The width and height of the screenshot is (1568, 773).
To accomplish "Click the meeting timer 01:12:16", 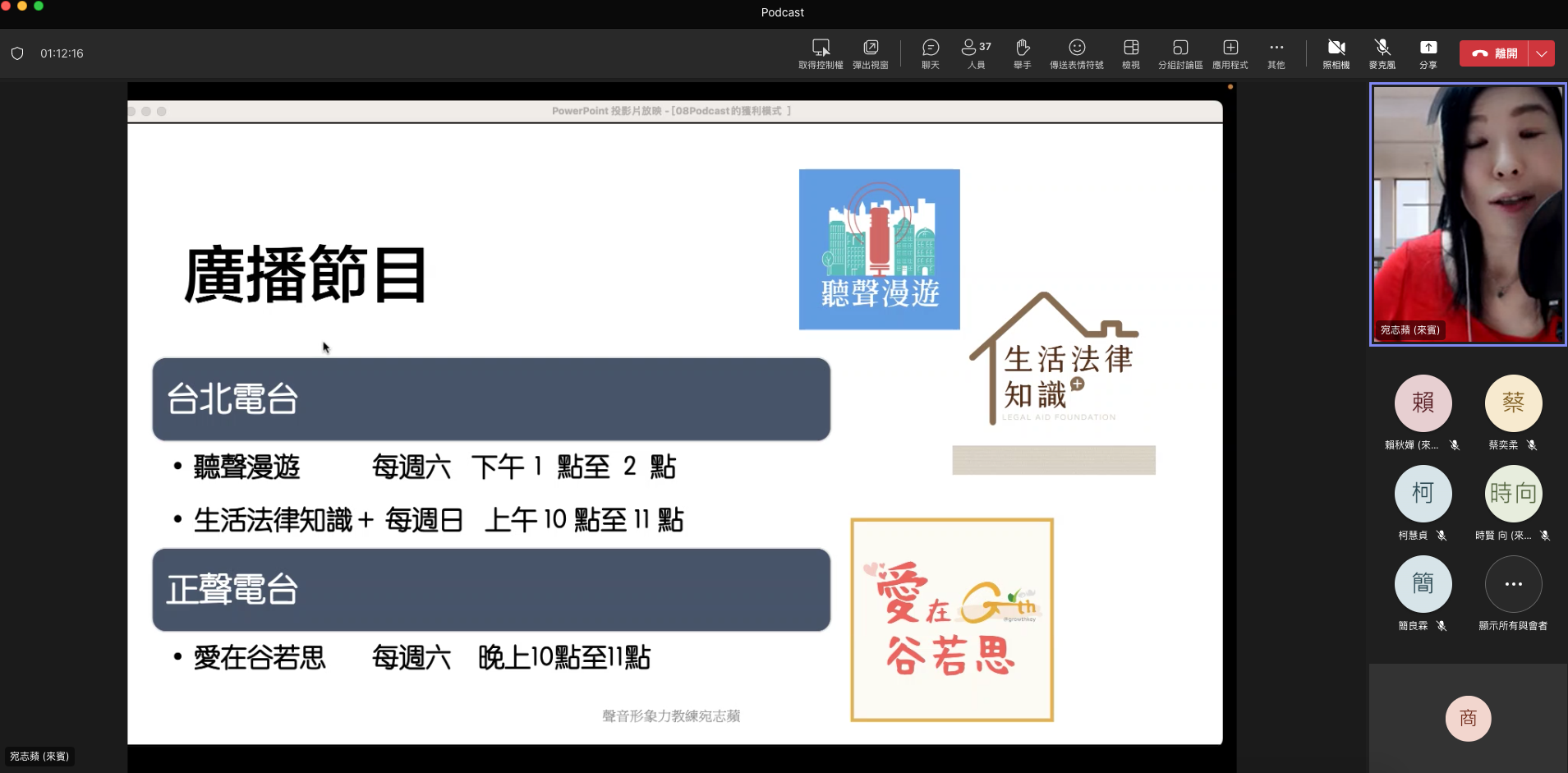I will tap(62, 53).
